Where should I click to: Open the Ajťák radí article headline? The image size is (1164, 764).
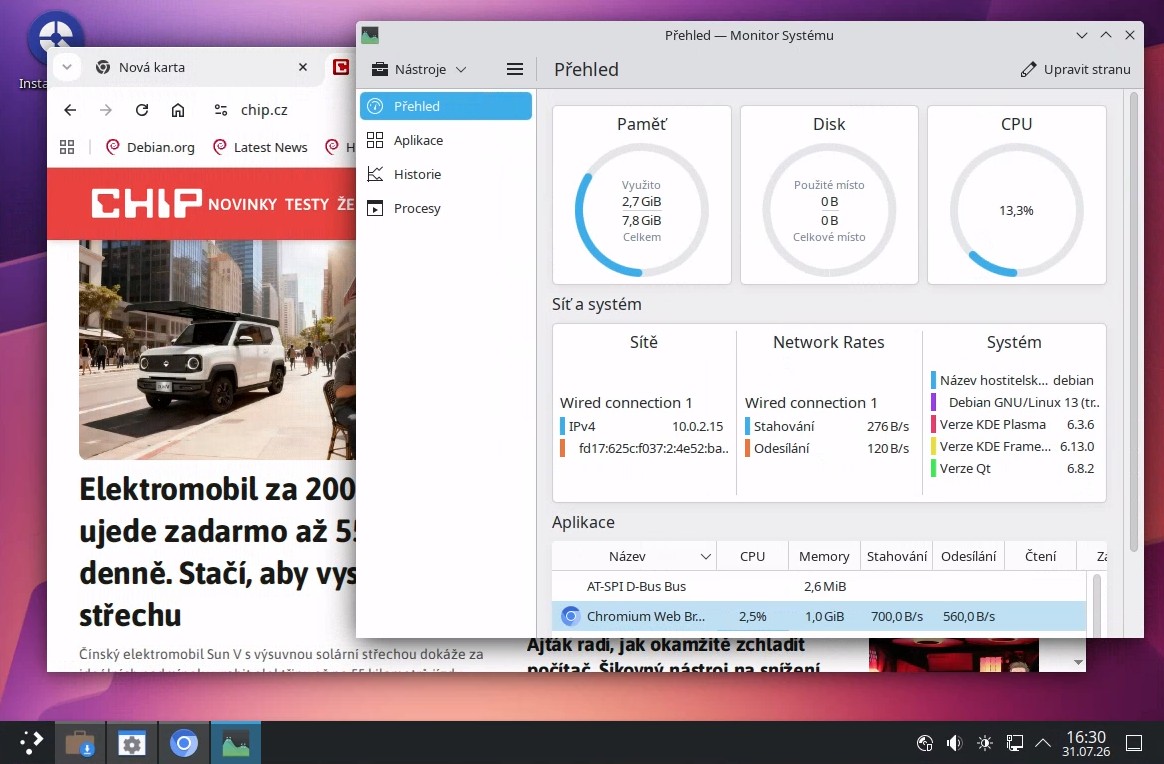[673, 655]
